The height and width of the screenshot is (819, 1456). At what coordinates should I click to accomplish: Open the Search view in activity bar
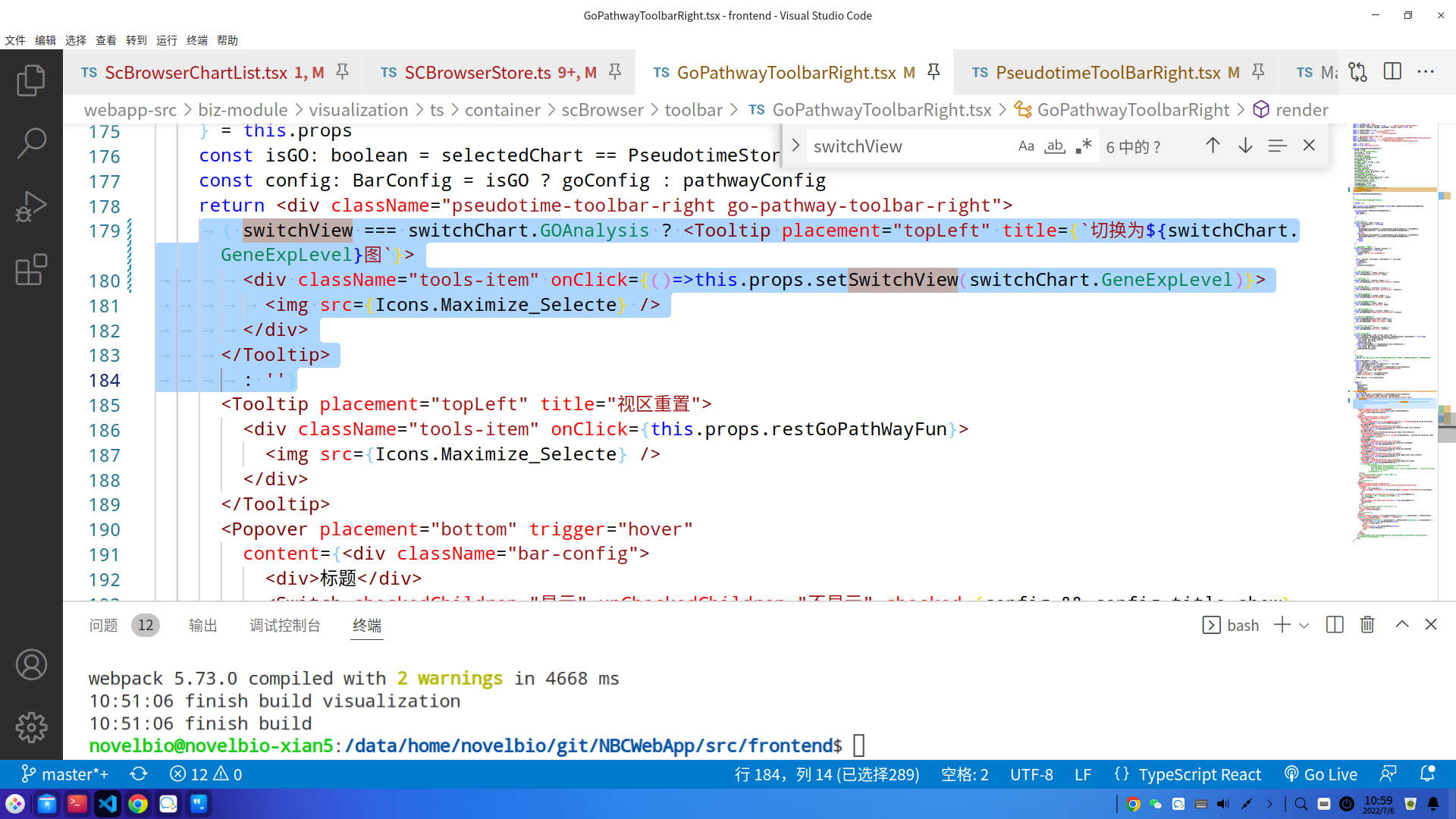(31, 143)
